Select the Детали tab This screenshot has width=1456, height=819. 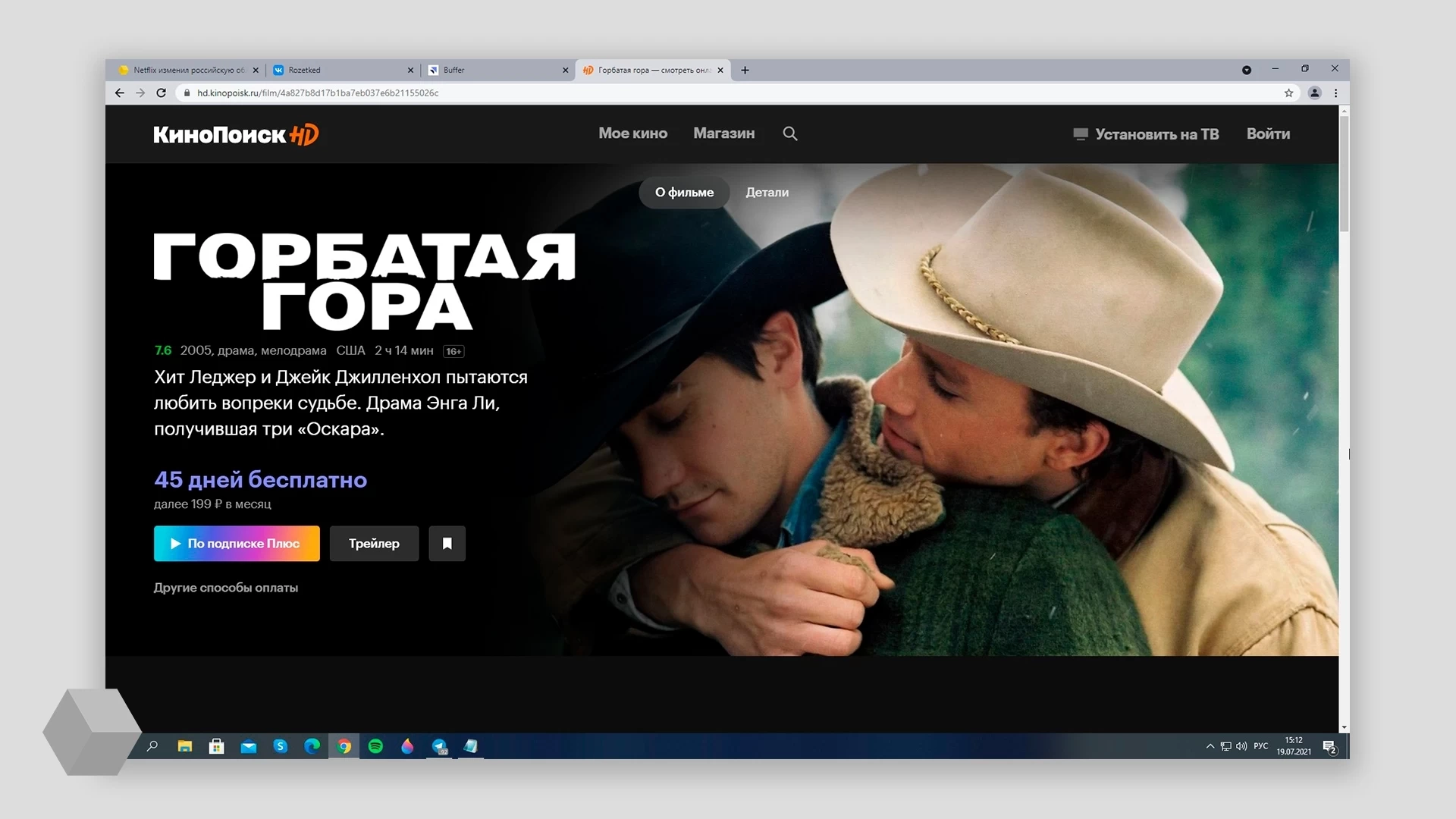click(767, 193)
